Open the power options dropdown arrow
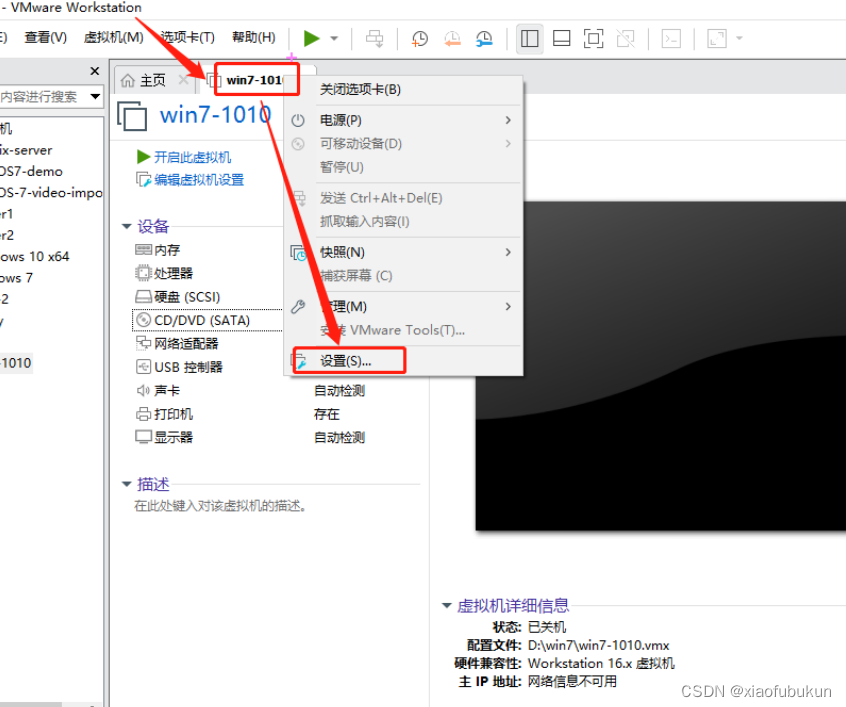The image size is (846, 707). pyautogui.click(x=334, y=38)
